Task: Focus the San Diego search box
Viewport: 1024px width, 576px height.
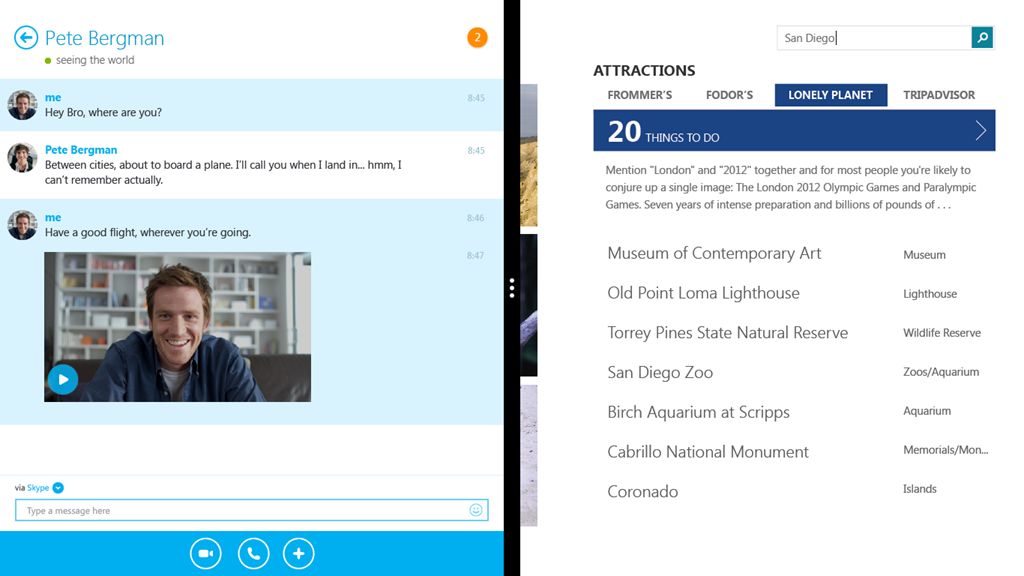Action: point(874,38)
